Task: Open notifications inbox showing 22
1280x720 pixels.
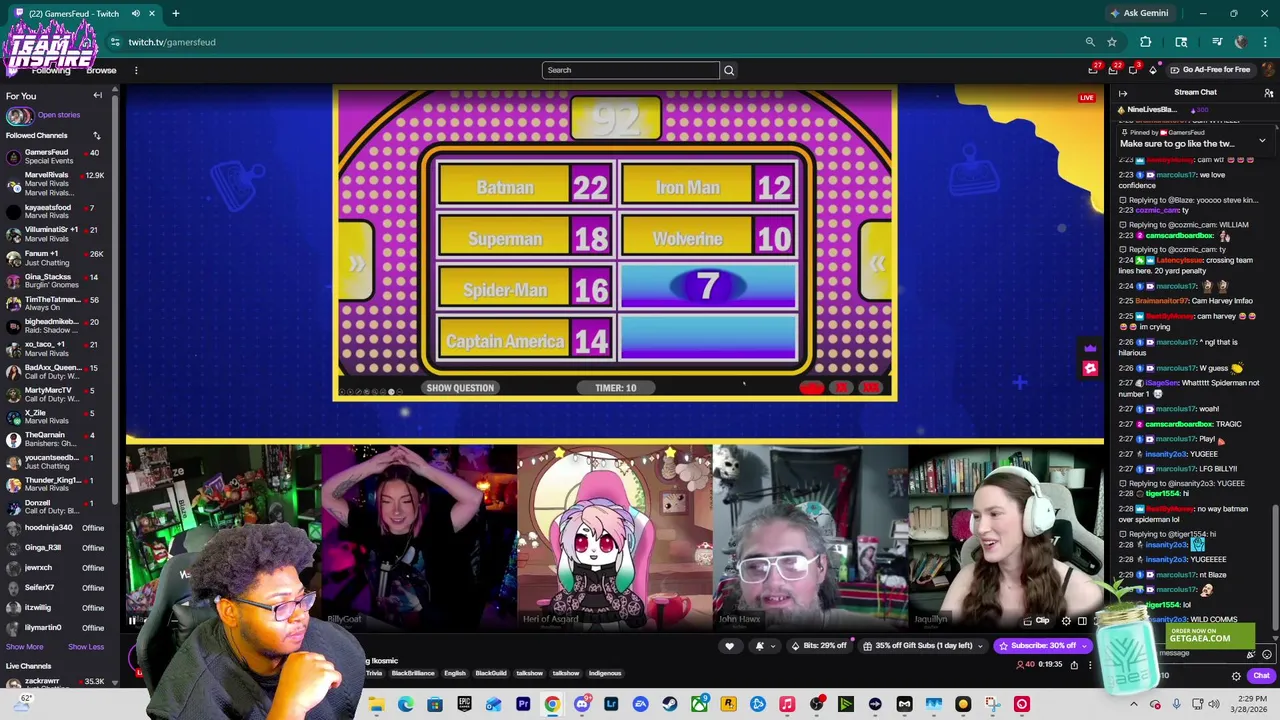Action: 1113,70
